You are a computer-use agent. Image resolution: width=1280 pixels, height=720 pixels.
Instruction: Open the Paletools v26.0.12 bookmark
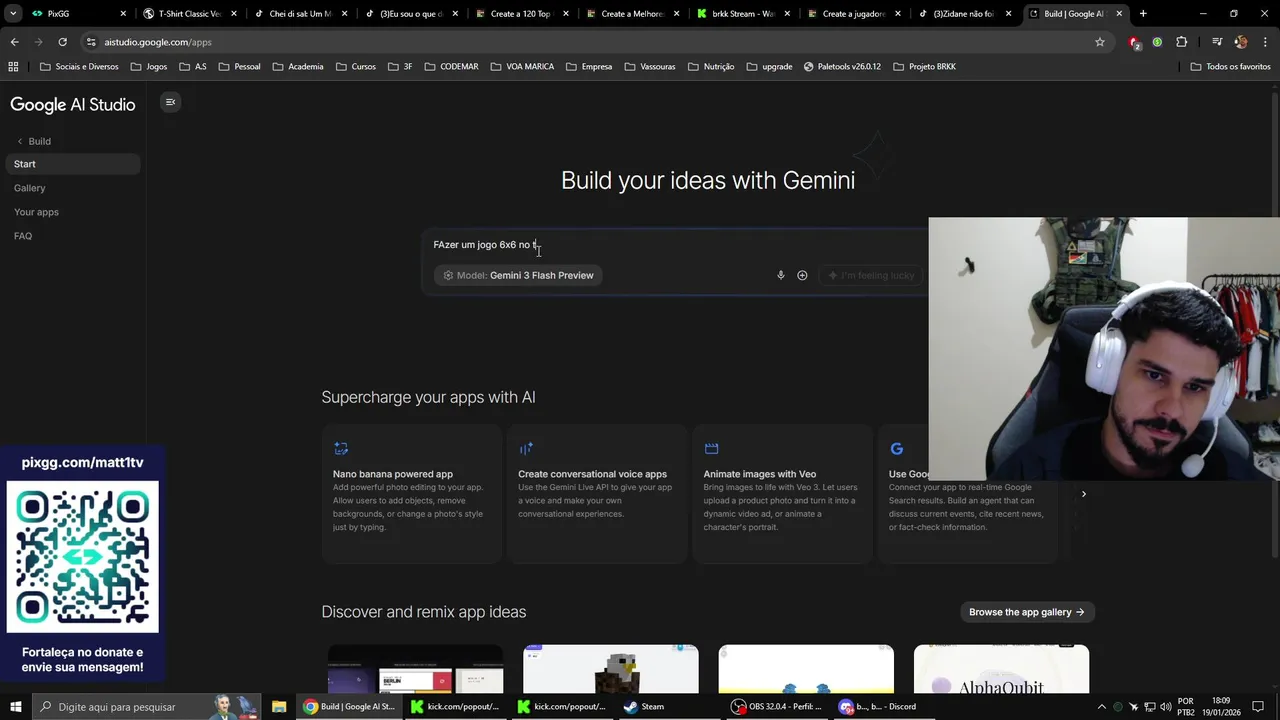(840, 67)
